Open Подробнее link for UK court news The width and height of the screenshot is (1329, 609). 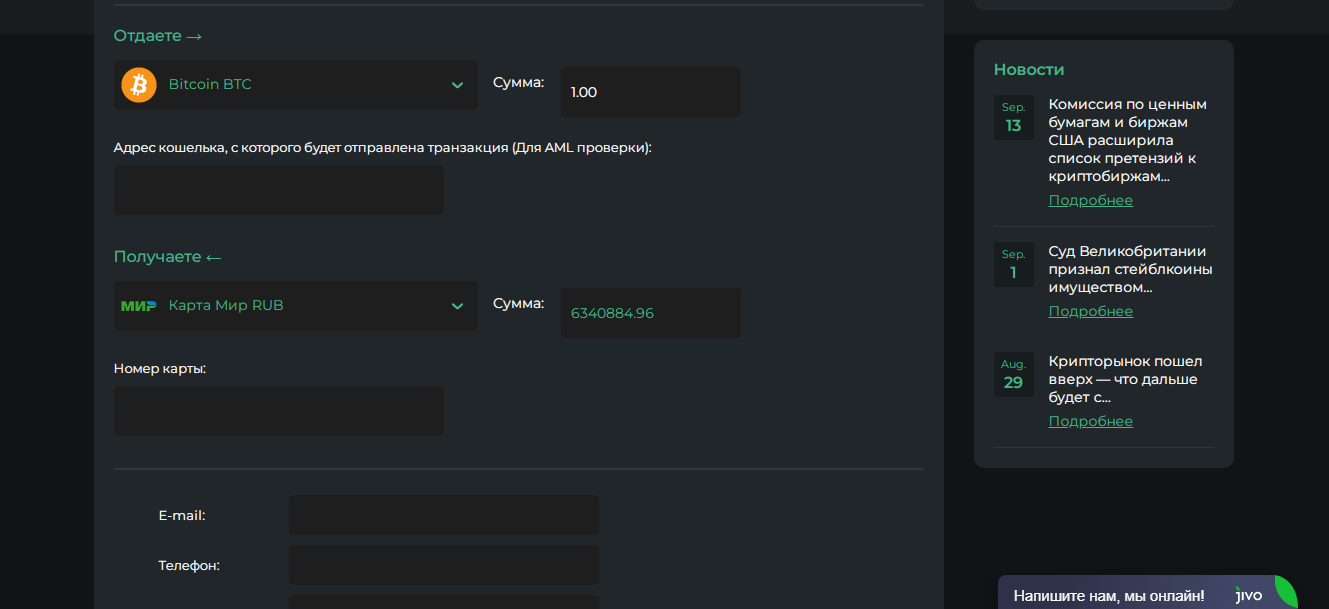[x=1091, y=311]
